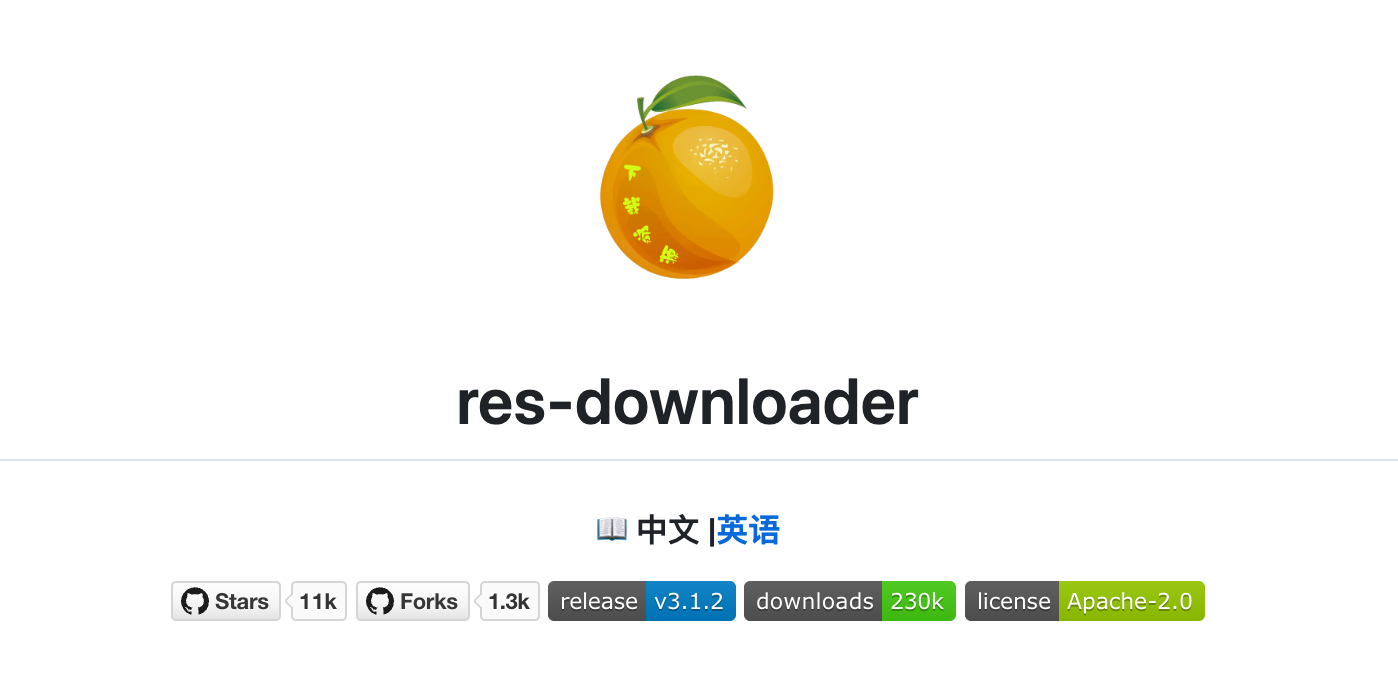Open the 11k stargazers count
This screenshot has width=1398, height=680.
pos(318,601)
